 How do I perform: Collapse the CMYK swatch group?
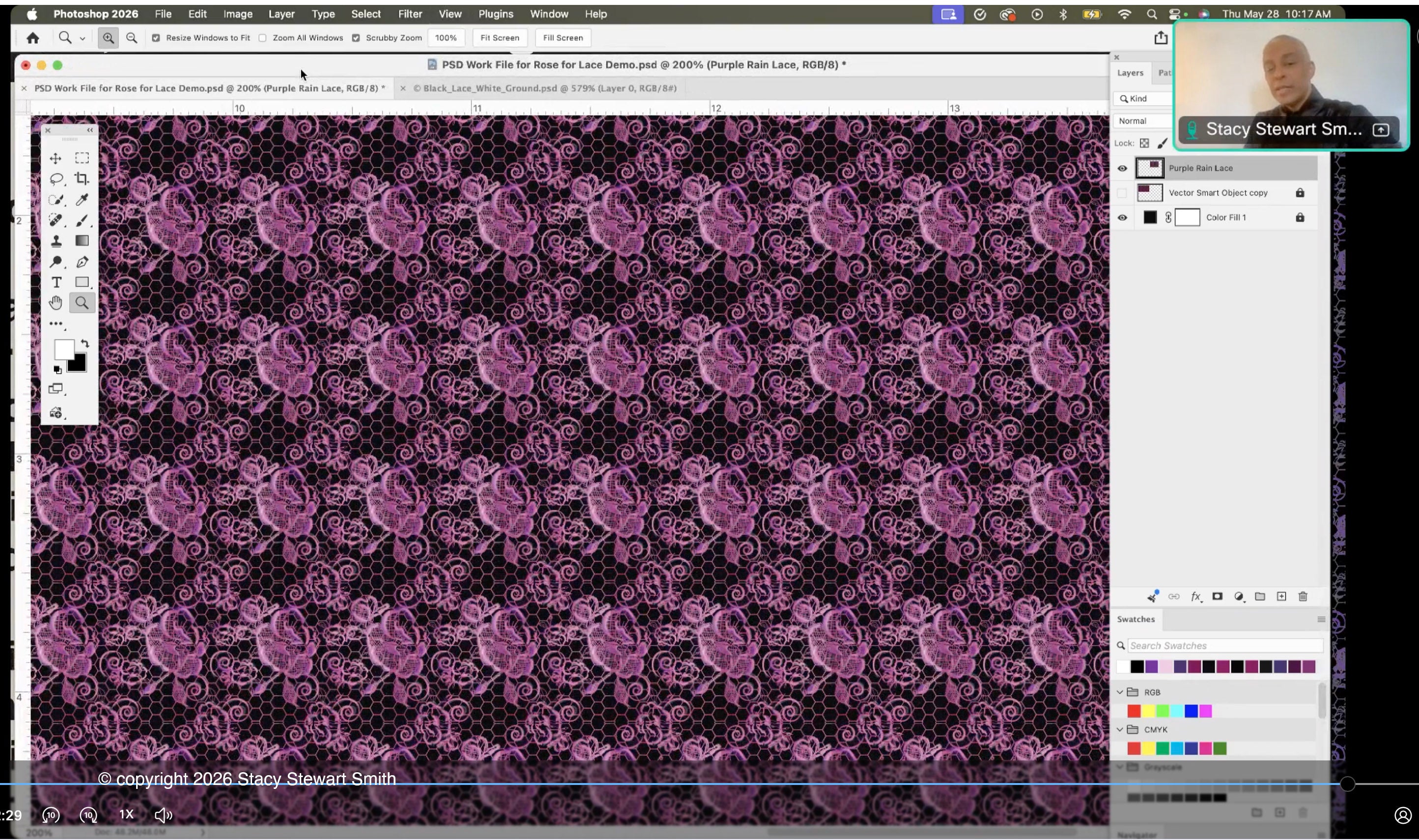coord(1120,729)
